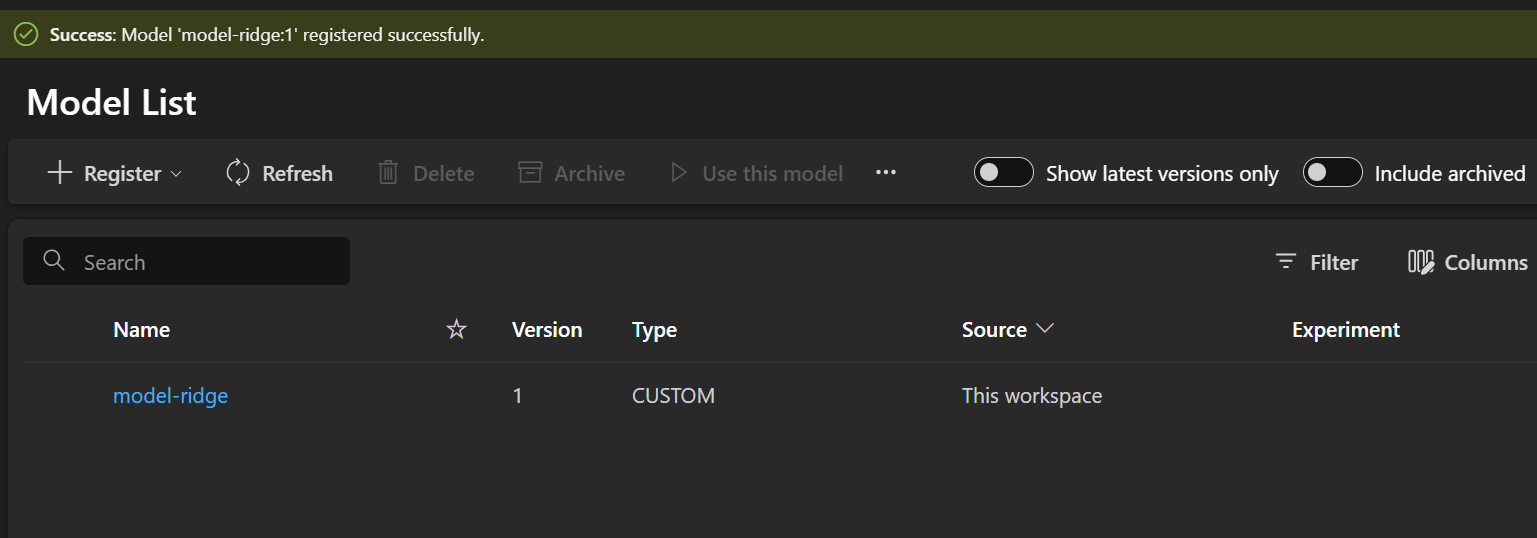Click the Register plus icon
This screenshot has height=538, width=1537.
(60, 173)
